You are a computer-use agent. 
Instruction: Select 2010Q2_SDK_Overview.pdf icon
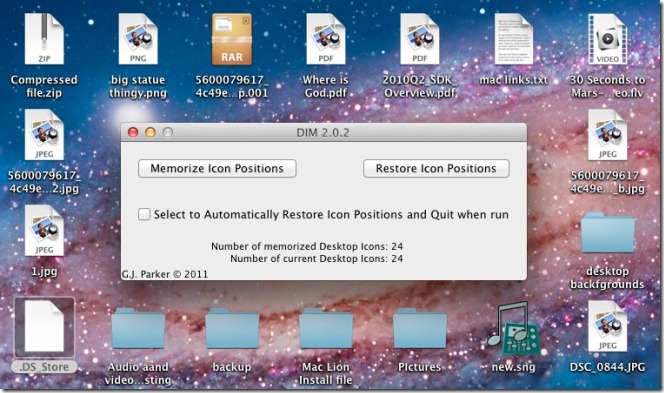[420, 39]
